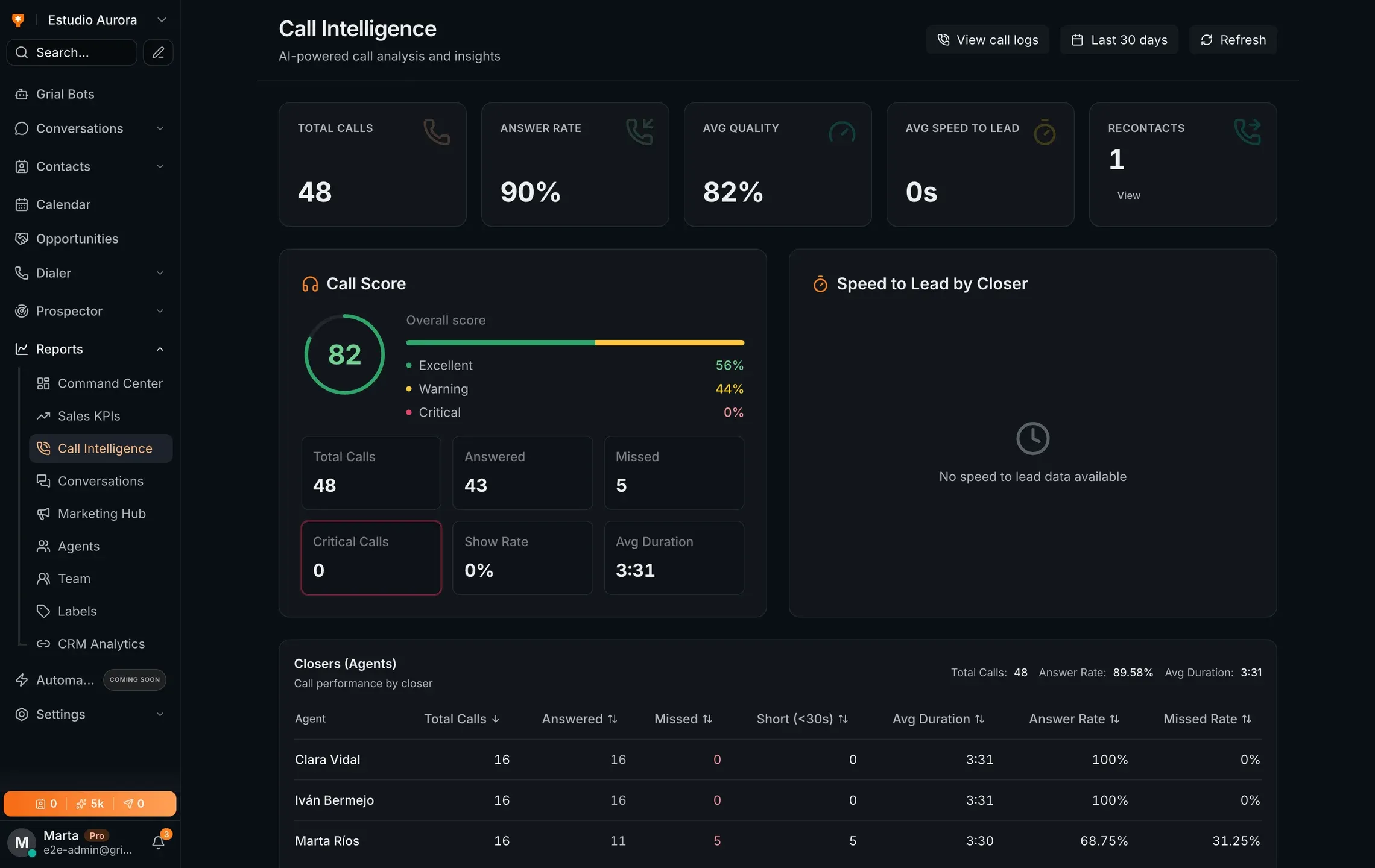Sort table by Answered column
This screenshot has width=1375, height=868.
(579, 719)
